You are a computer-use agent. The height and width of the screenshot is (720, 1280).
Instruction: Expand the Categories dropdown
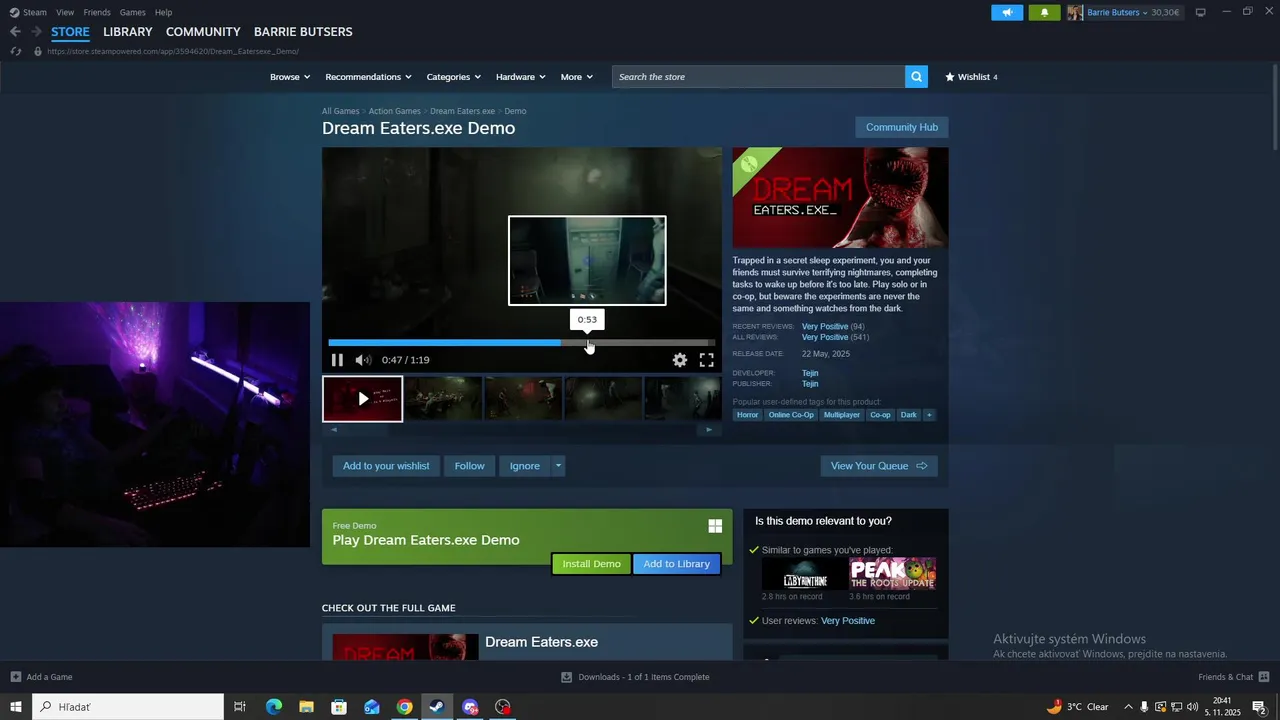point(454,77)
